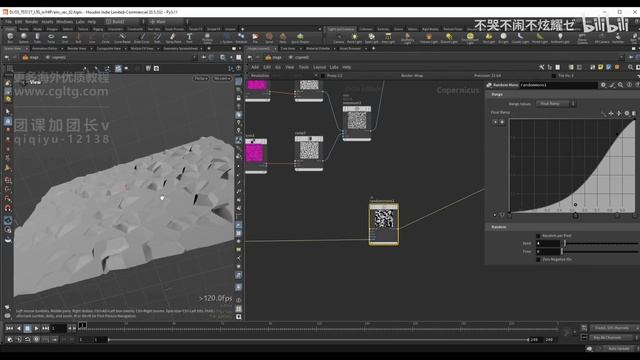Open the Windows menu
This screenshot has height=360, width=640.
point(64,22)
